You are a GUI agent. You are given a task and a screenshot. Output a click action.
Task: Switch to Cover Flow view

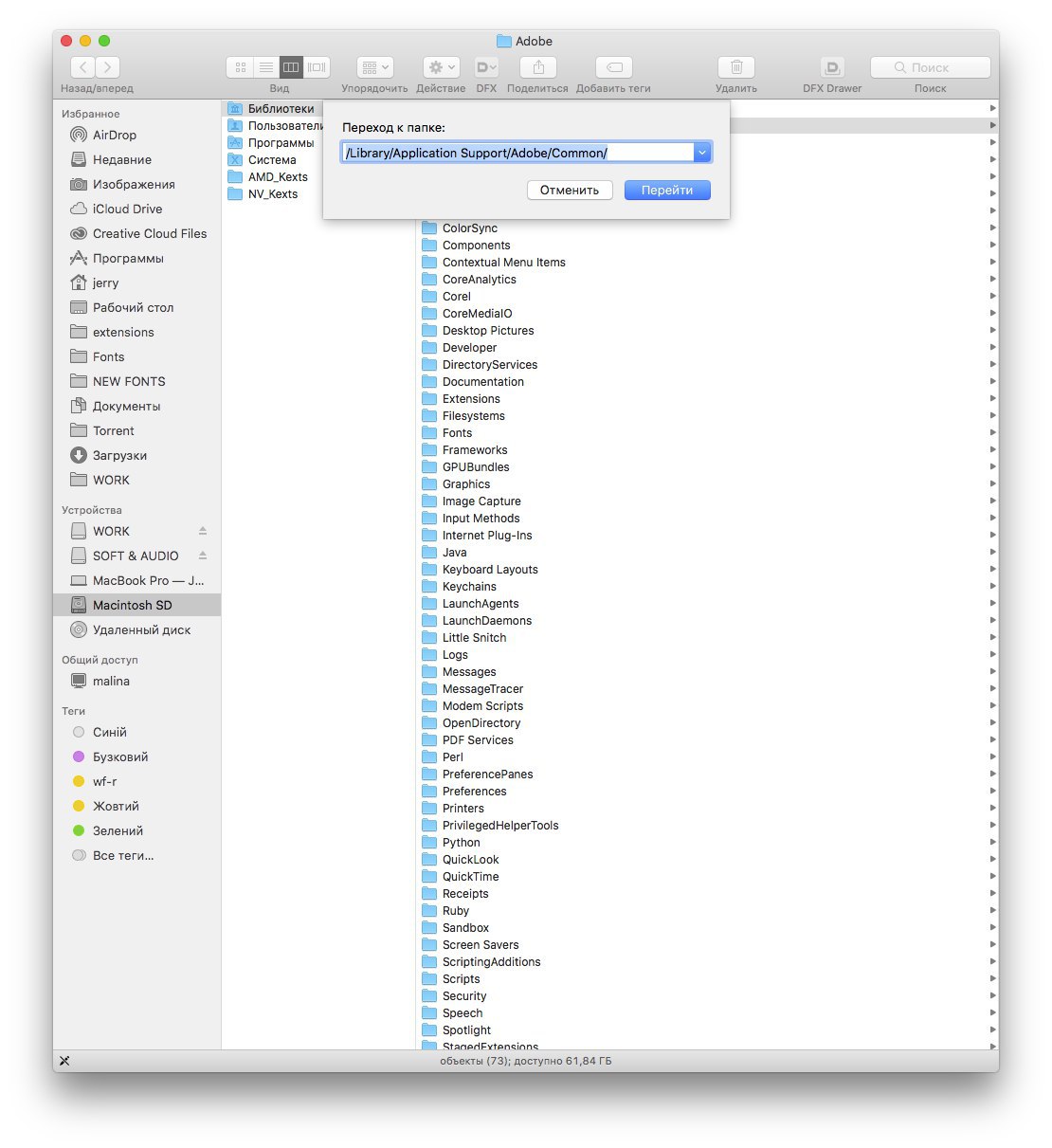pos(317,67)
